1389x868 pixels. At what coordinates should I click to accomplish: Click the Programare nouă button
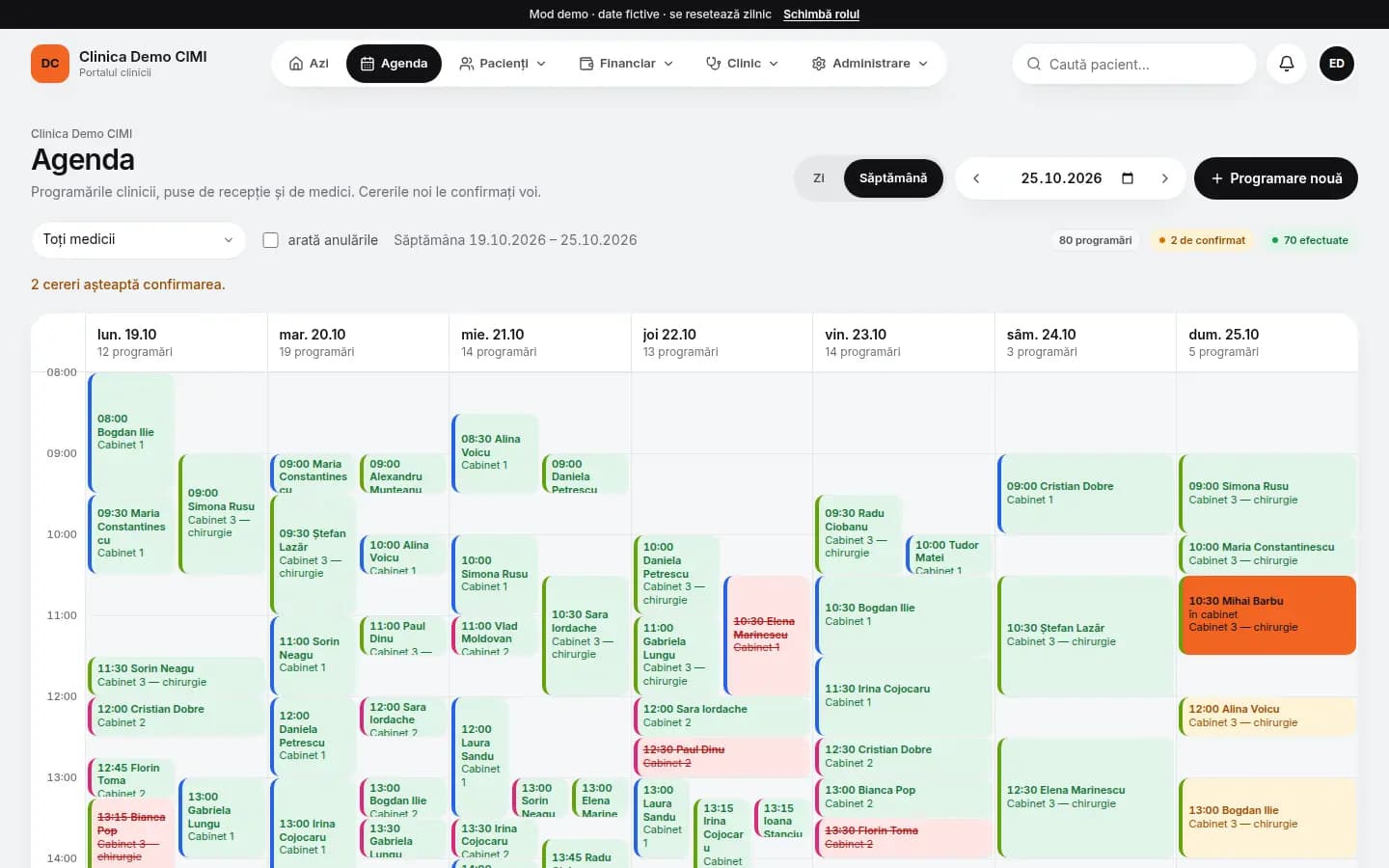coord(1276,178)
